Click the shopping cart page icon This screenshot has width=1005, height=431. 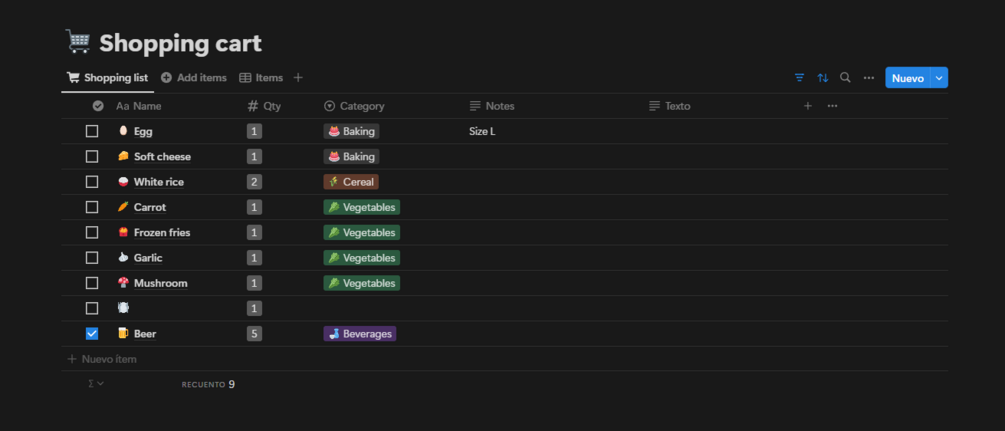pos(77,42)
